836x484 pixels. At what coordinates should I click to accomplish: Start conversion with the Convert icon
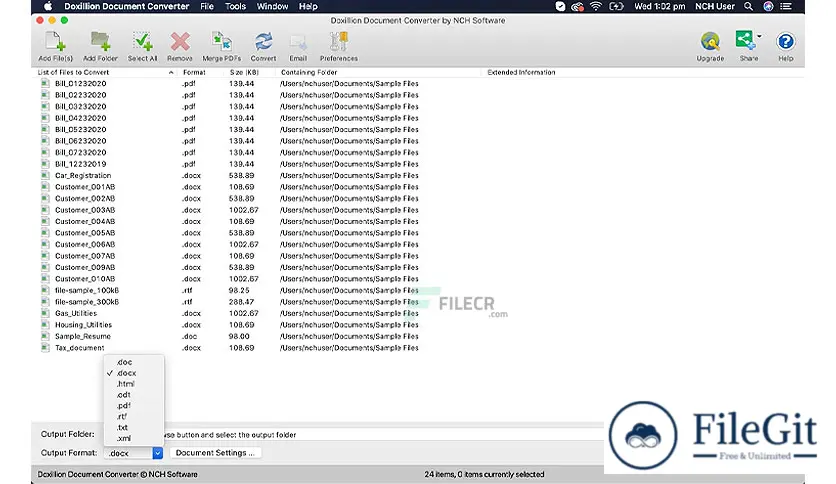263,43
